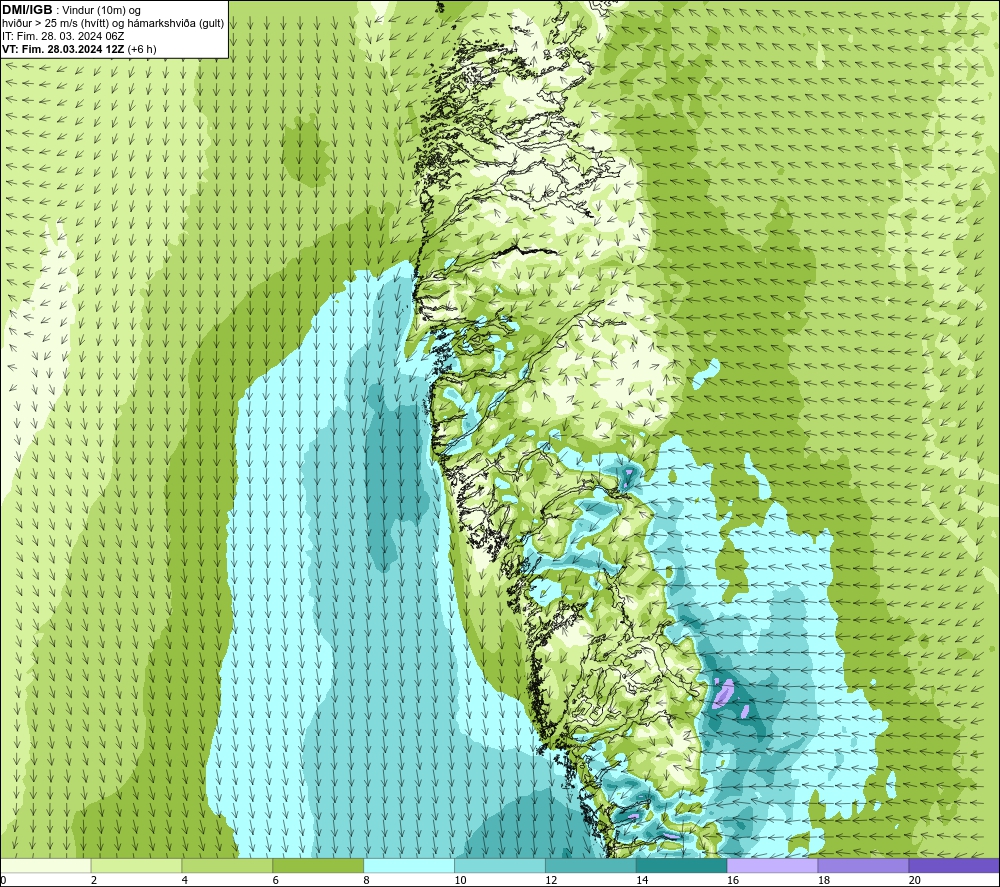Image resolution: width=1000 pixels, height=887 pixels.
Task: Click the 0–2 m/s pale color swatch
Action: tap(46, 865)
